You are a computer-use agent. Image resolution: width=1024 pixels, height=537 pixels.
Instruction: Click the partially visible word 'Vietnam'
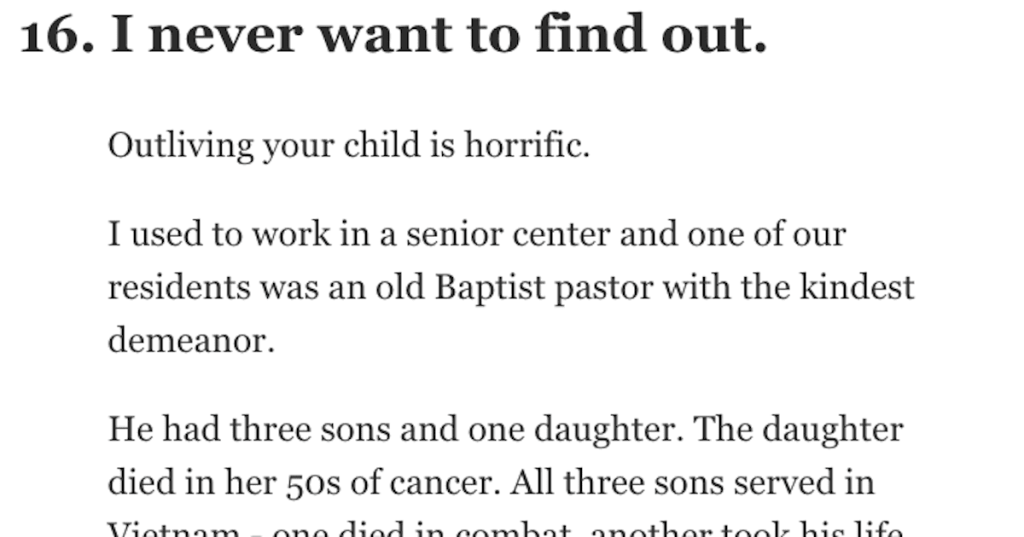coord(174,529)
